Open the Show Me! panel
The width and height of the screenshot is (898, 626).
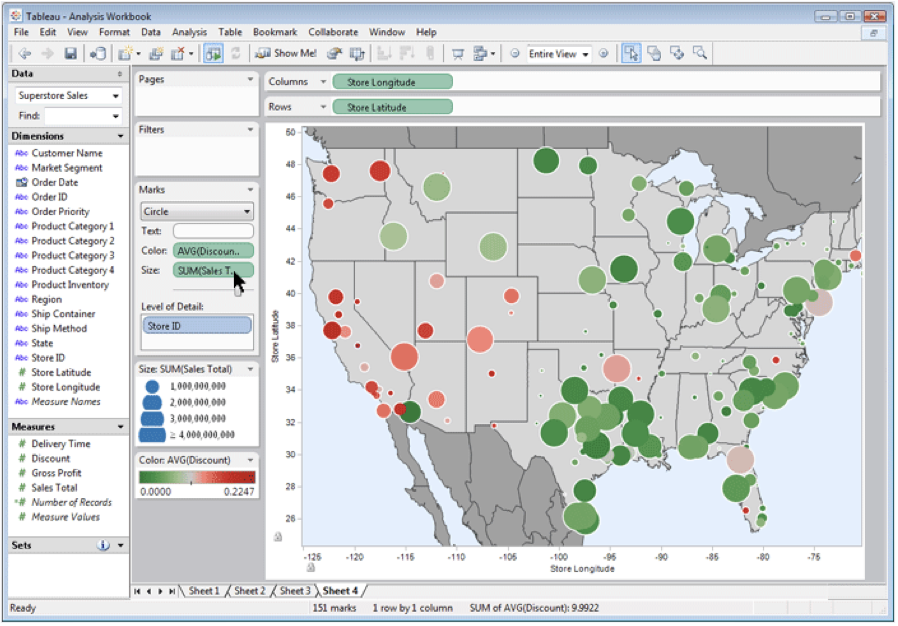pos(285,53)
